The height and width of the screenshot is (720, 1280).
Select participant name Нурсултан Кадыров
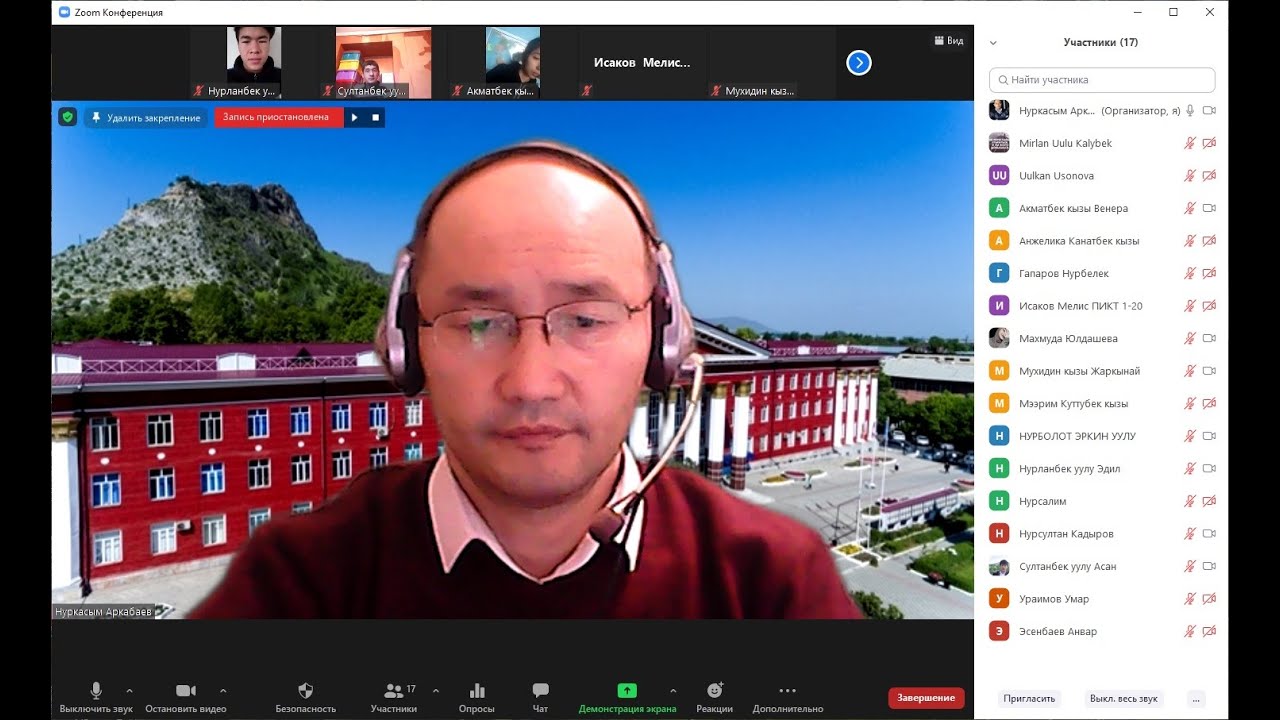1066,534
